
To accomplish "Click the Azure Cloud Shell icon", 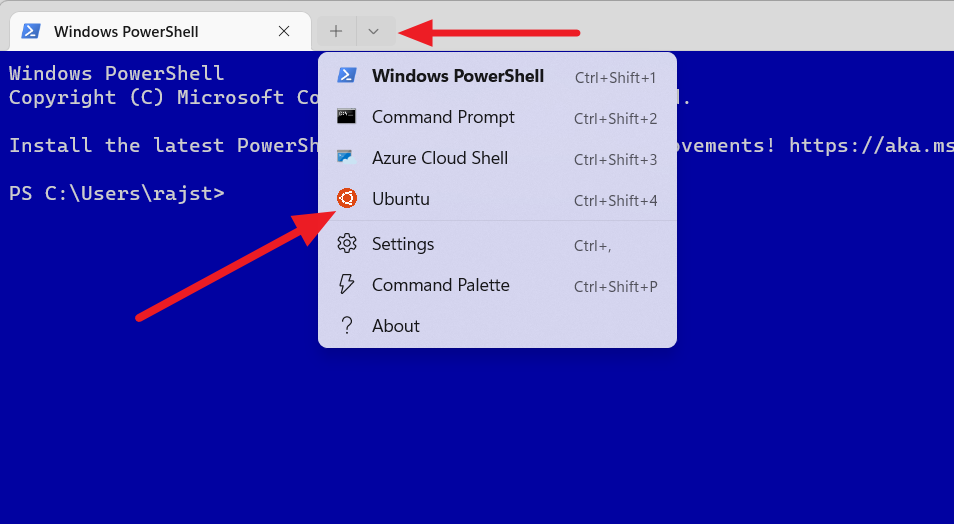I will 347,158.
